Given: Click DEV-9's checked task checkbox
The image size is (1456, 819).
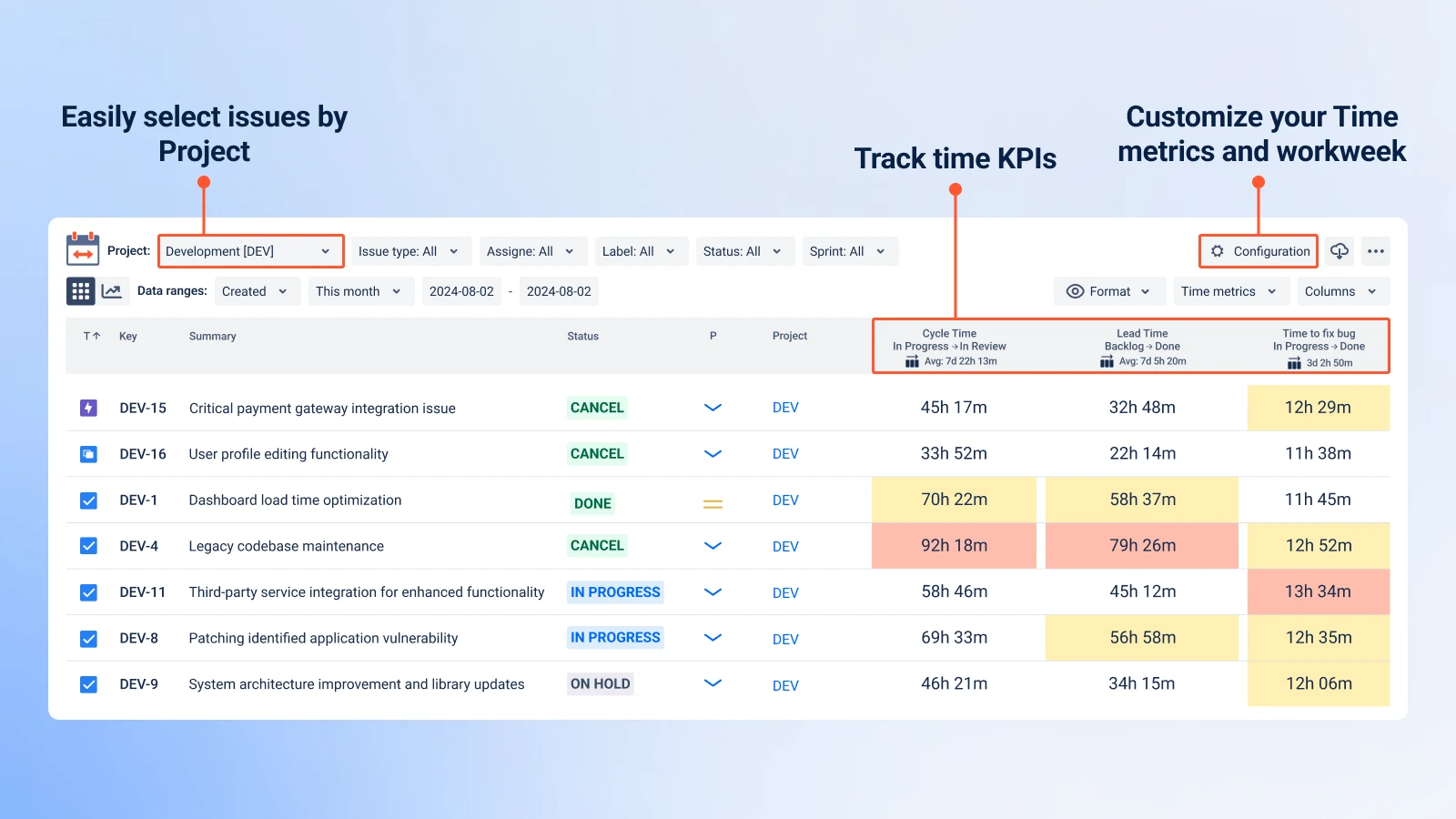Looking at the screenshot, I should point(88,683).
